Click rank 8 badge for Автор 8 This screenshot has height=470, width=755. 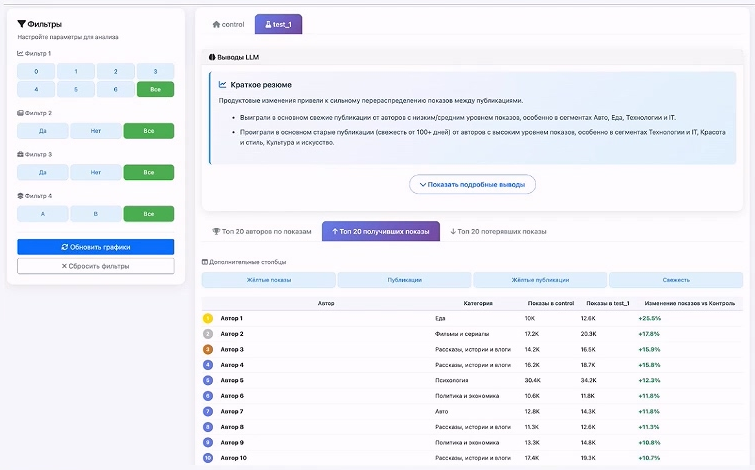[x=208, y=427]
